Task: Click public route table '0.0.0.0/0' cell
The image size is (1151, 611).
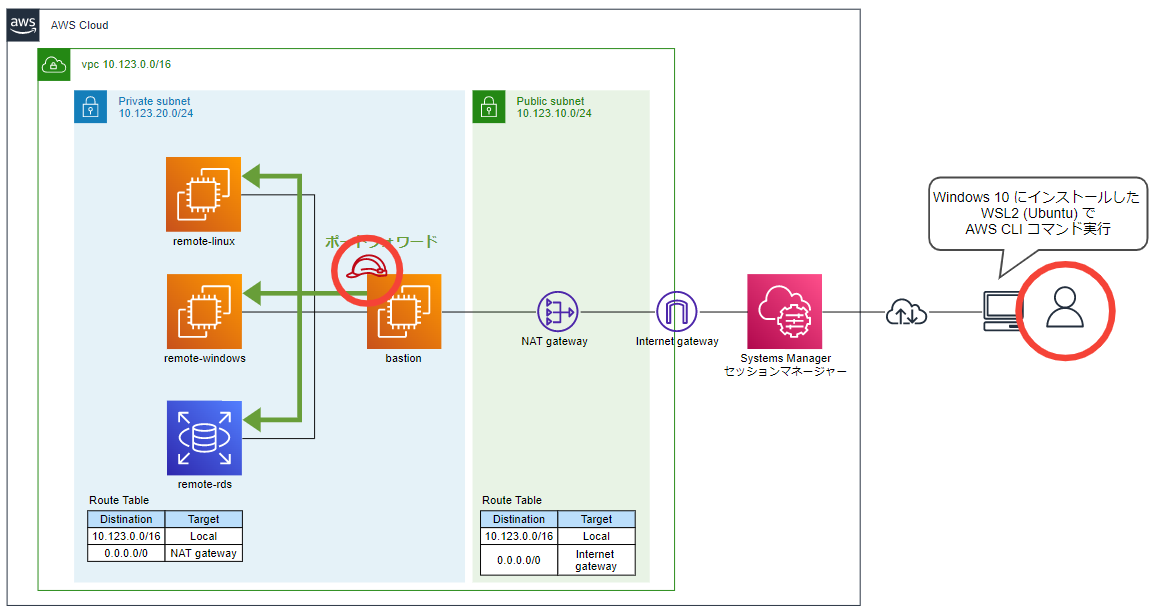Action: tap(519, 560)
